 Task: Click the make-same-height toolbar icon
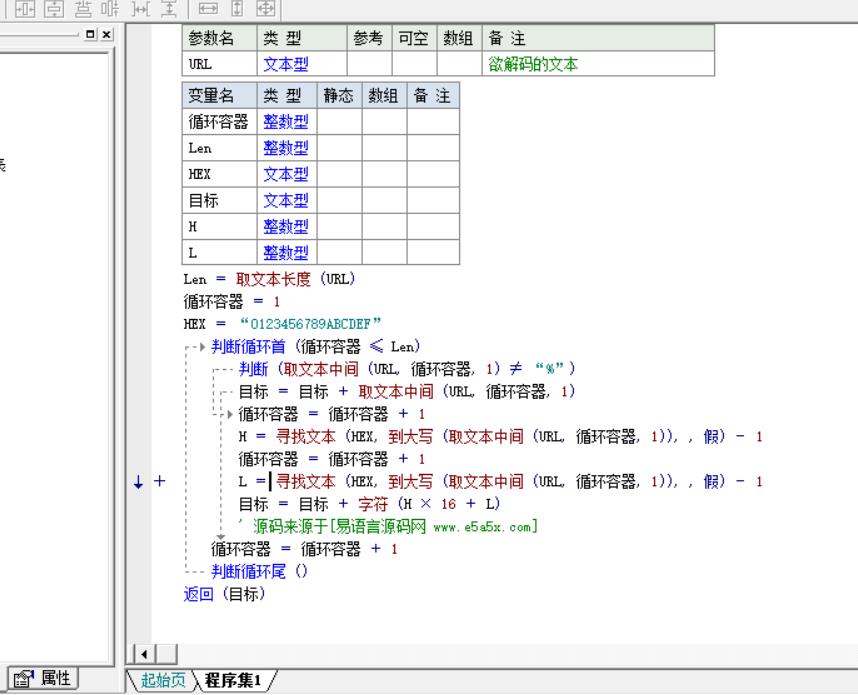[x=237, y=8]
